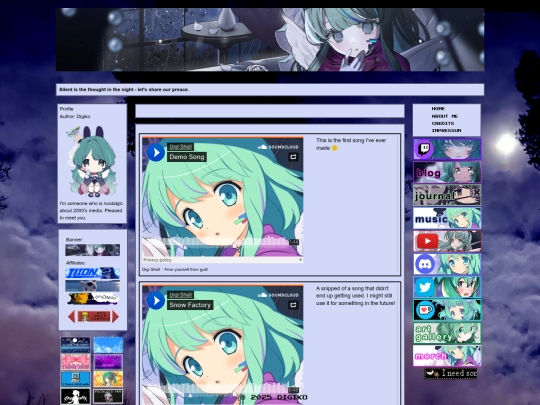Image resolution: width=540 pixels, height=405 pixels.
Task: Open the Discord banner link
Action: [447, 264]
